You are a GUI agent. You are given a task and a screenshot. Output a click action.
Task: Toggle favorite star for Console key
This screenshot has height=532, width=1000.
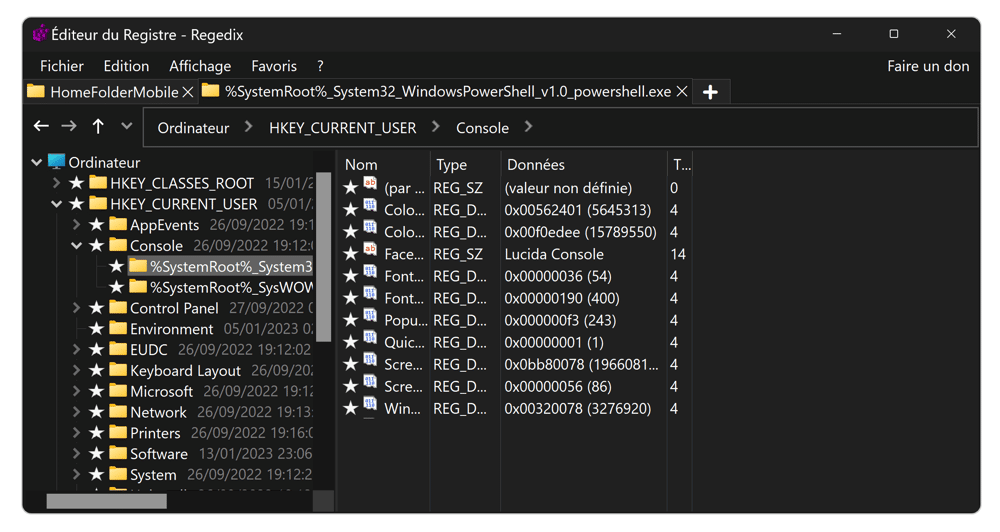point(96,246)
